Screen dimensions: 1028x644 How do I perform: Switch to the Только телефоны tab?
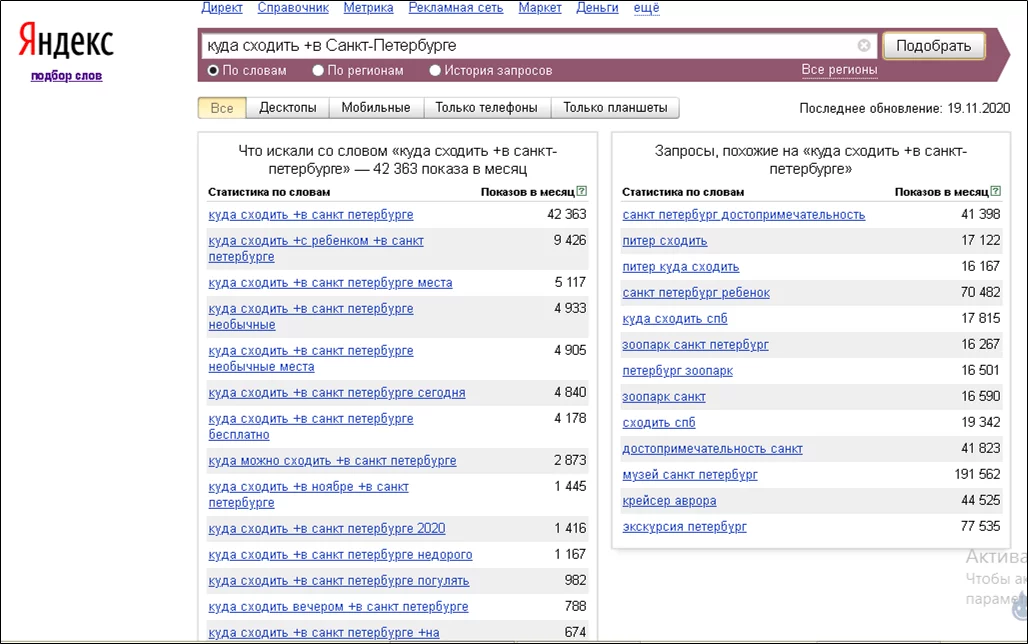tap(486, 108)
